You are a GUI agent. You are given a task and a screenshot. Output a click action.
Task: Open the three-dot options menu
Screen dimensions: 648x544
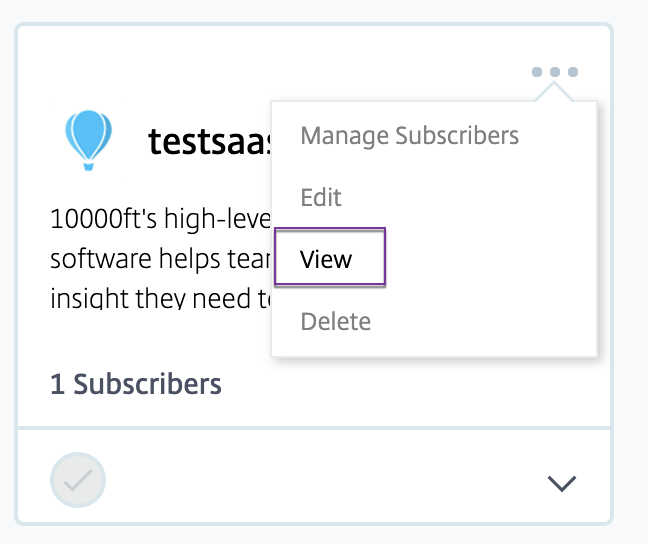coord(555,72)
